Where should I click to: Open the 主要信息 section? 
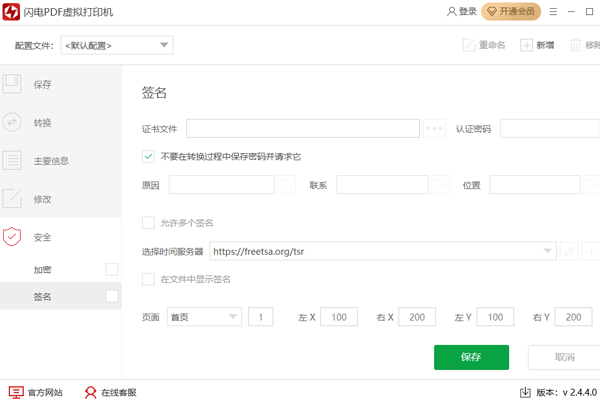51,160
